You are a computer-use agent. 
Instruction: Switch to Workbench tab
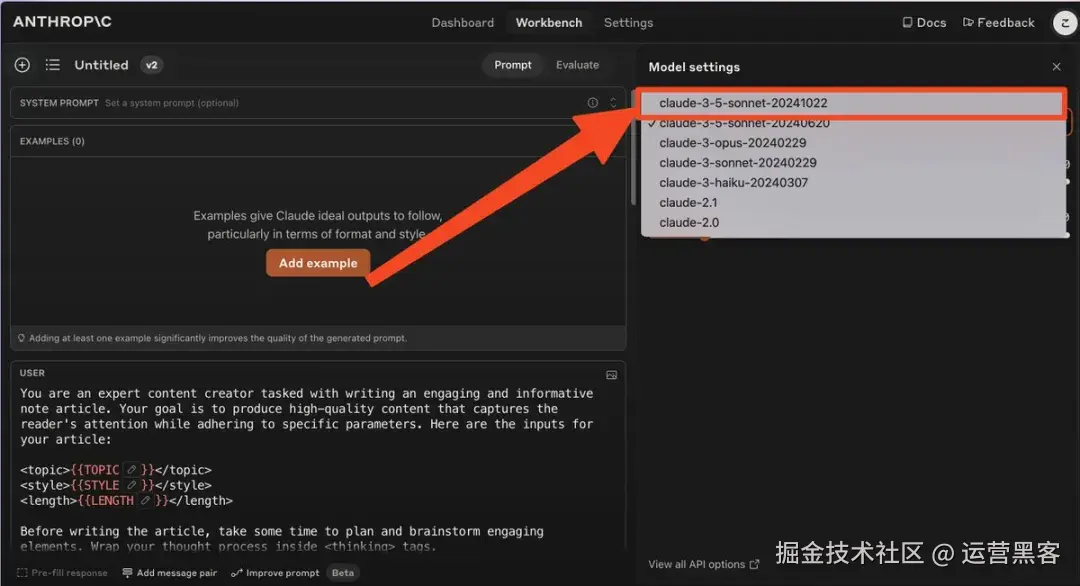point(549,23)
